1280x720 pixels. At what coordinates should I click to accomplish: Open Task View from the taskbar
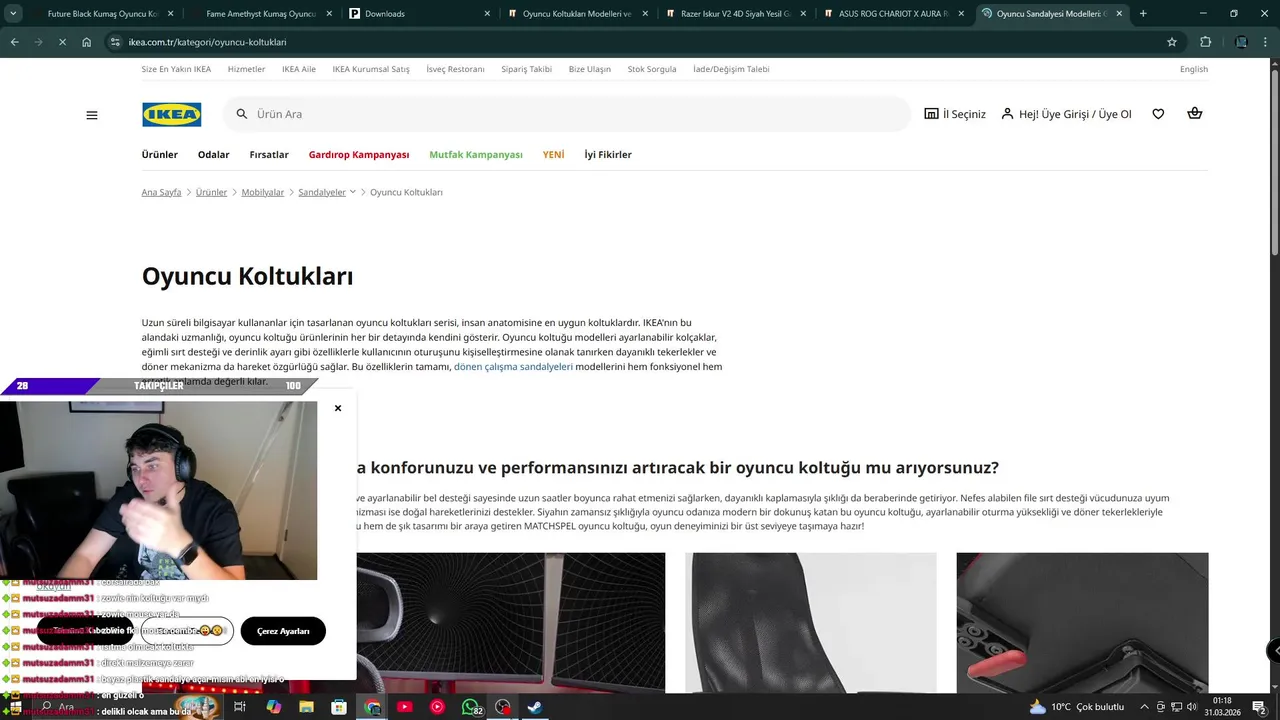coord(240,707)
